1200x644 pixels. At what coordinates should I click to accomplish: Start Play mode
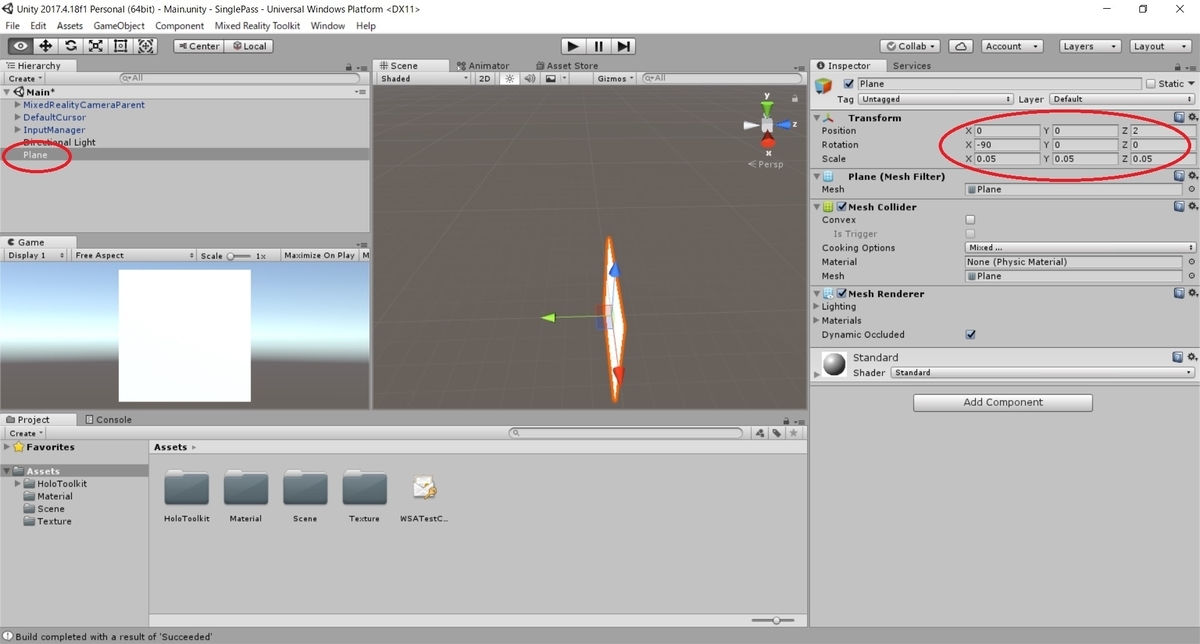click(572, 46)
